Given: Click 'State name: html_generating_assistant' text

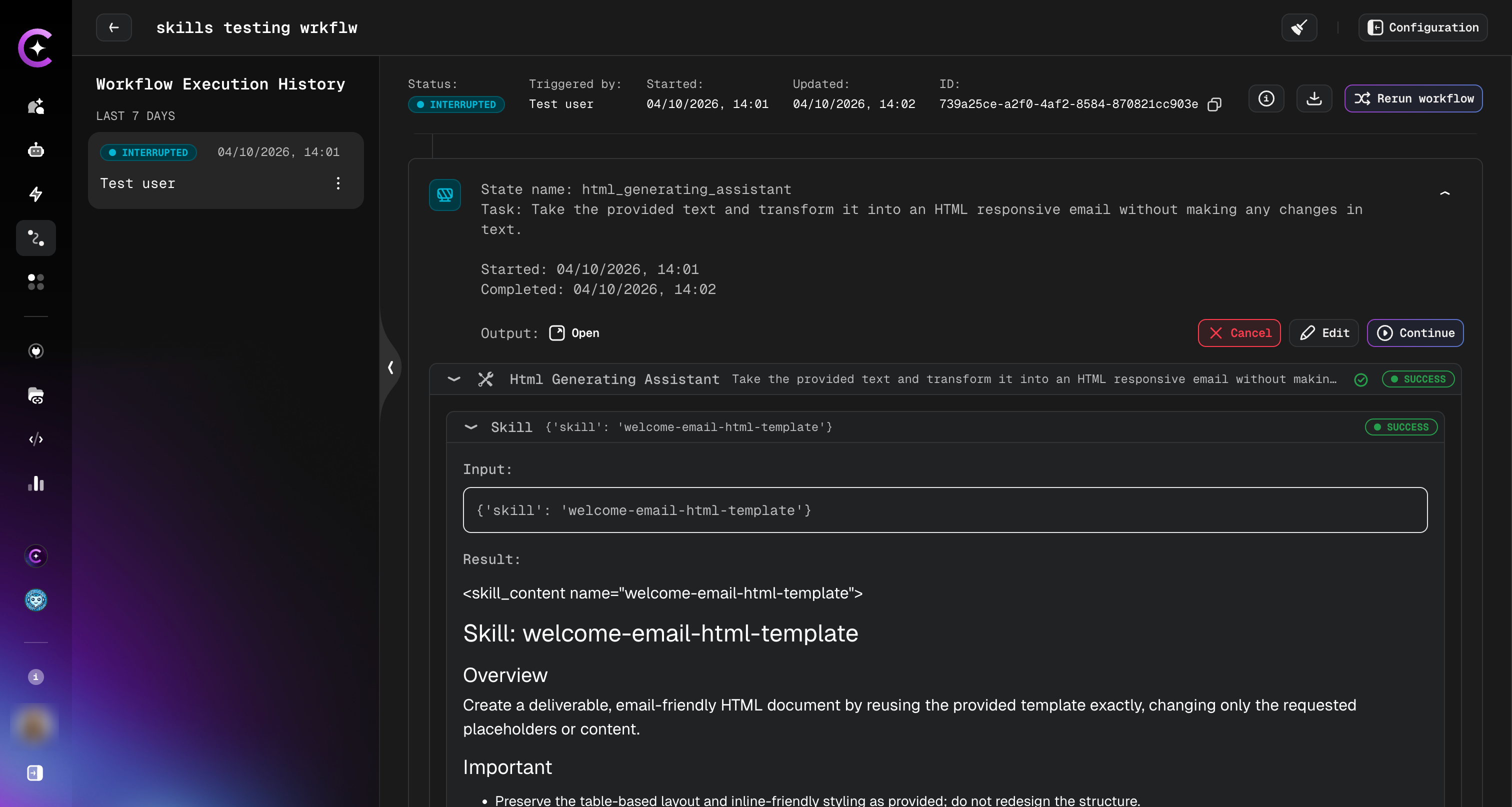Looking at the screenshot, I should pos(635,189).
